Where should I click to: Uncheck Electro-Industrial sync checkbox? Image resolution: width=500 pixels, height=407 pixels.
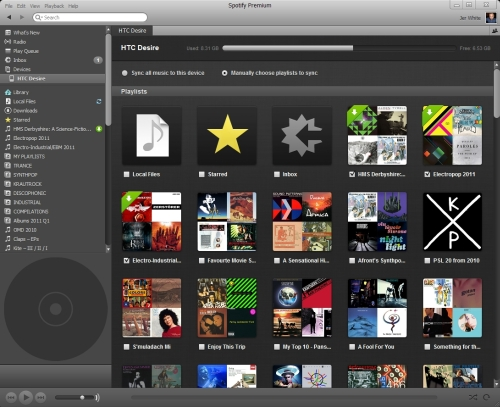126,261
